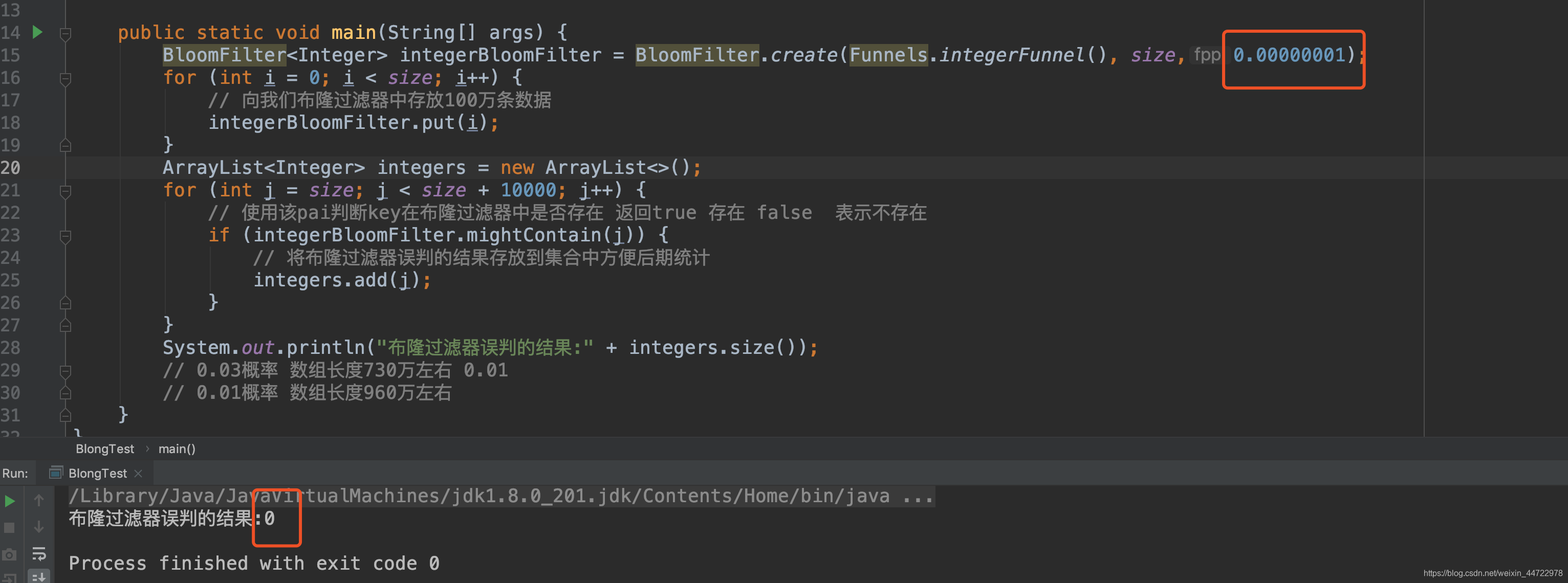Click the 0.00000001 value in create call
The width and height of the screenshot is (1568, 583).
point(1289,55)
